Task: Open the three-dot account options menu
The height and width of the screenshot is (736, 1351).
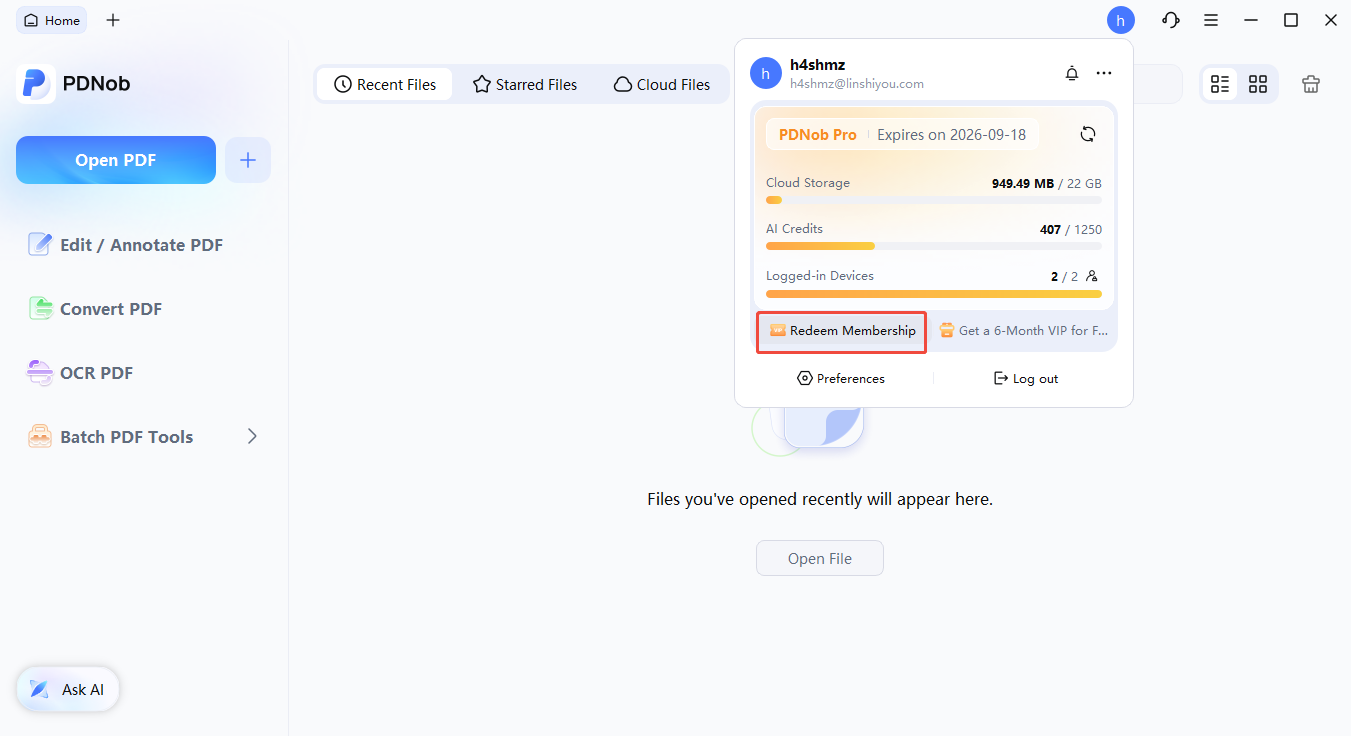Action: click(x=1104, y=73)
